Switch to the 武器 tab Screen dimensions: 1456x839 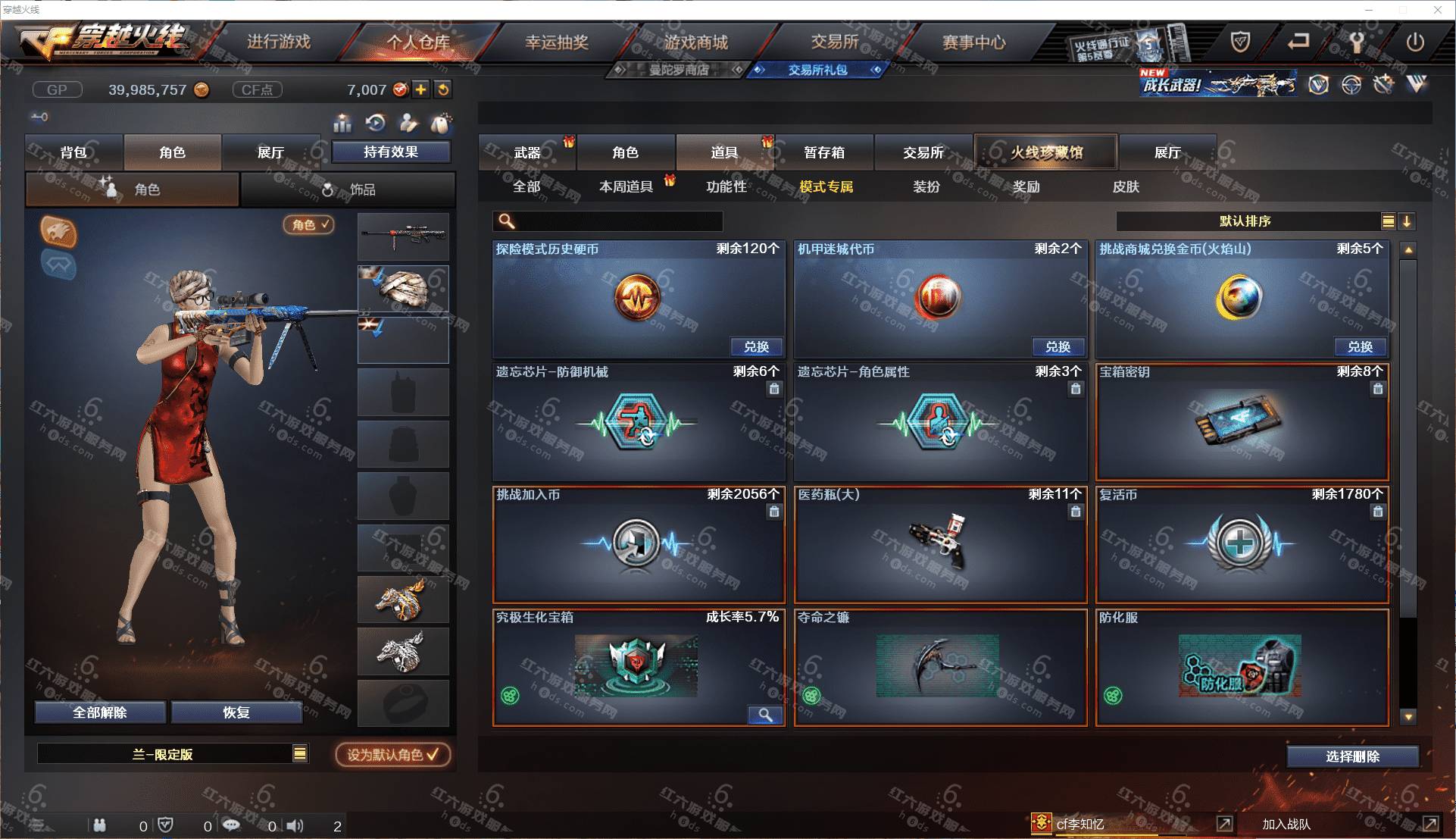(527, 152)
